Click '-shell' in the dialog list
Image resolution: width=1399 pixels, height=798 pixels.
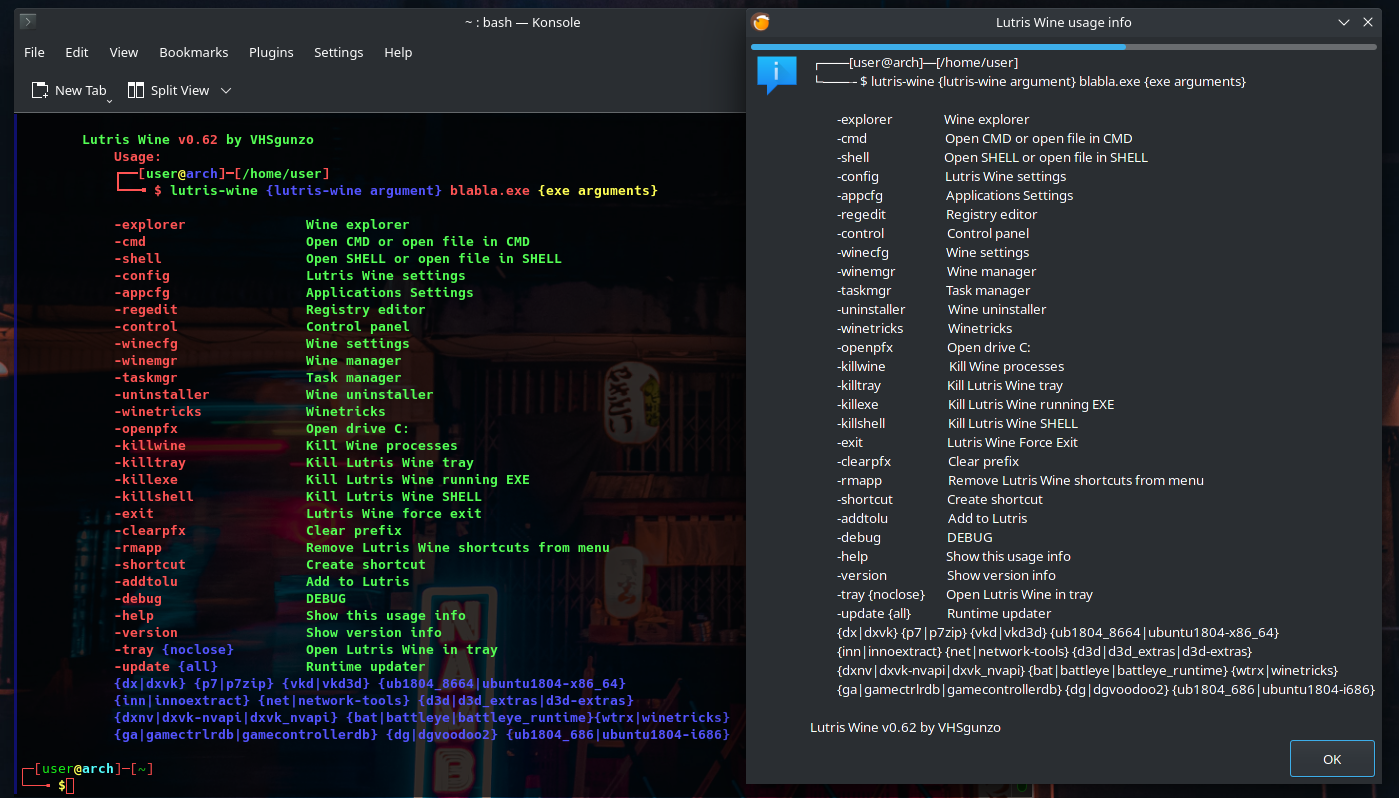[853, 157]
